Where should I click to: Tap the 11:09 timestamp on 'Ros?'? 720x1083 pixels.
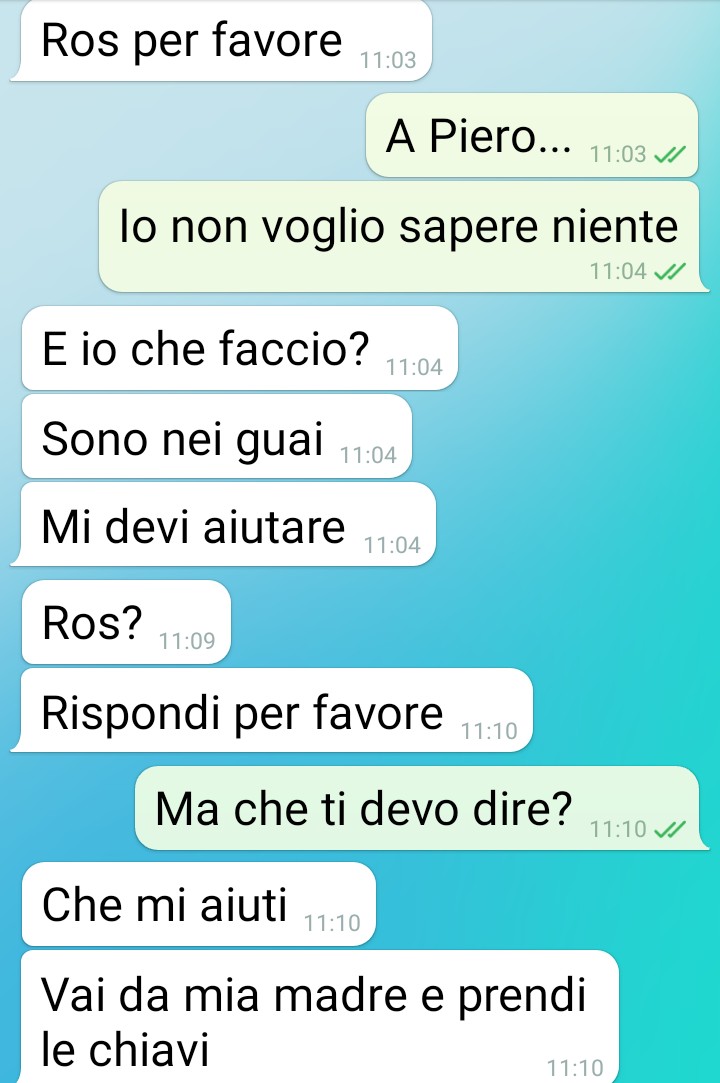187,641
